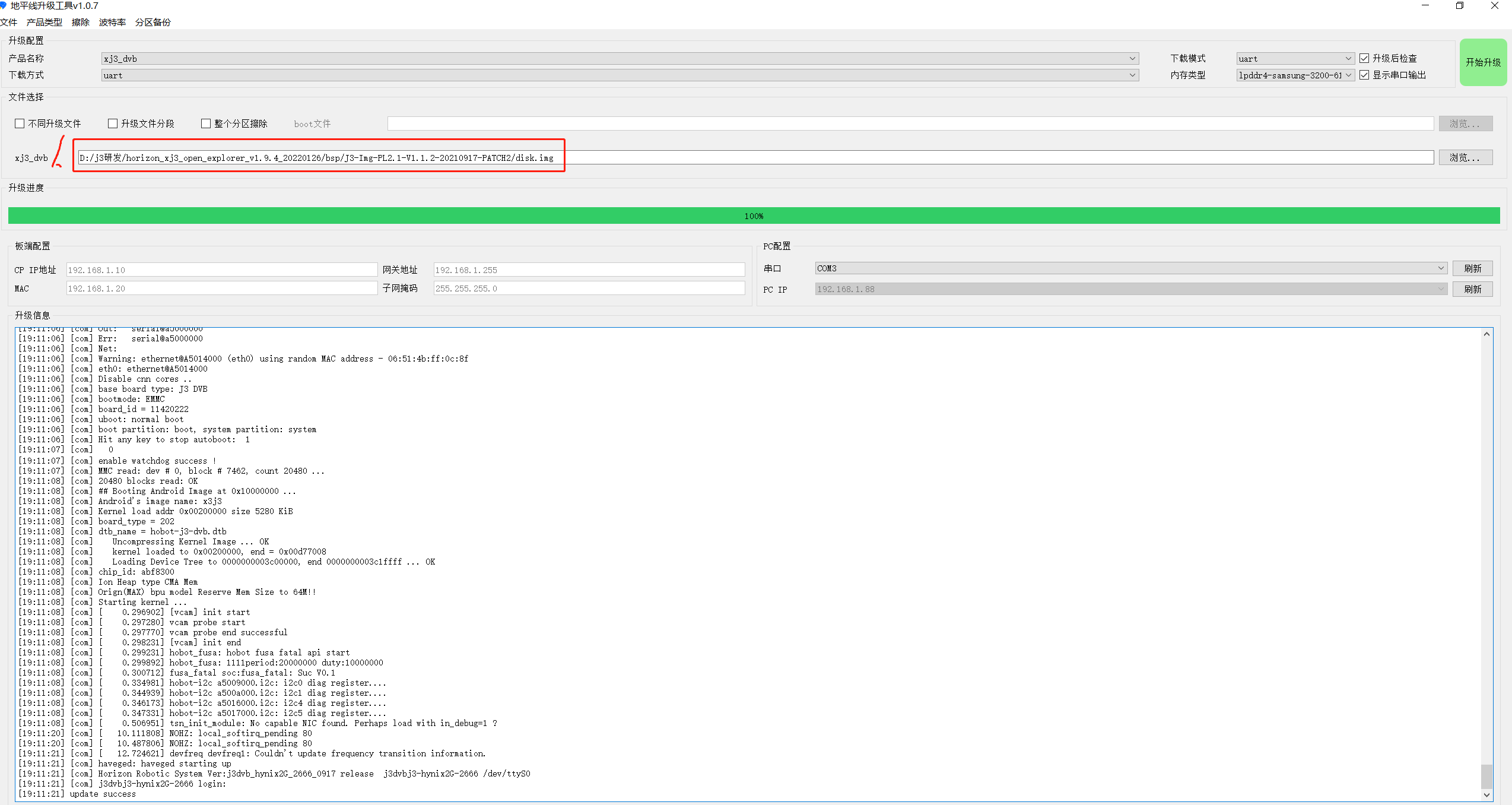Uncheck 升级后检查 checkbox

(1364, 58)
